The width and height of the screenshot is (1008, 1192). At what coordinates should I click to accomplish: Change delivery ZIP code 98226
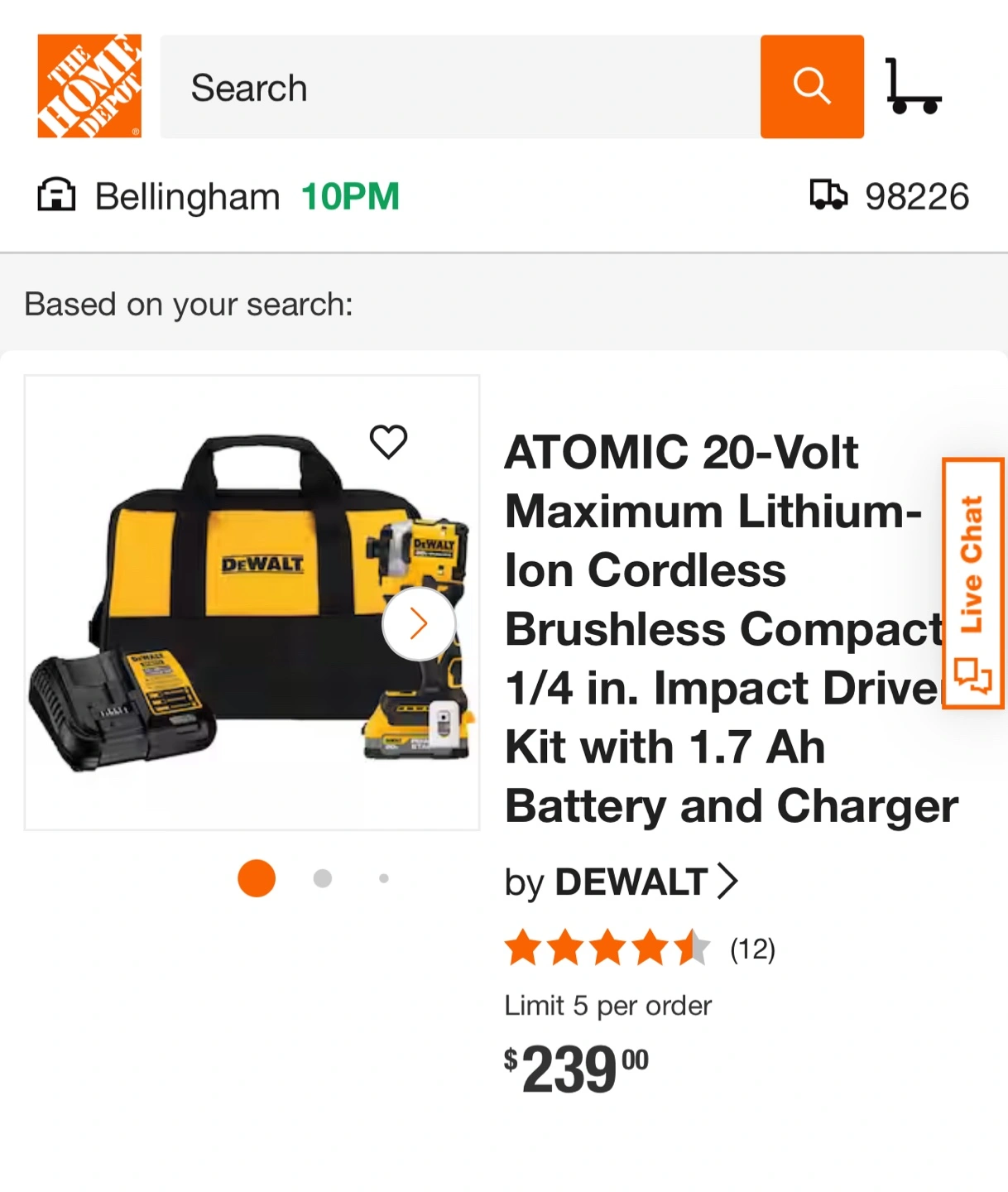click(x=916, y=196)
